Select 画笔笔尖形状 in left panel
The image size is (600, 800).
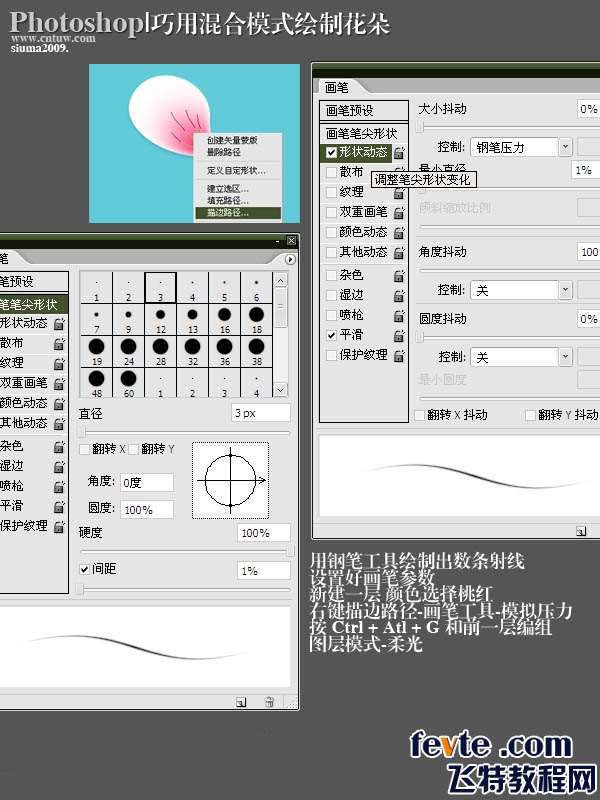[34, 305]
